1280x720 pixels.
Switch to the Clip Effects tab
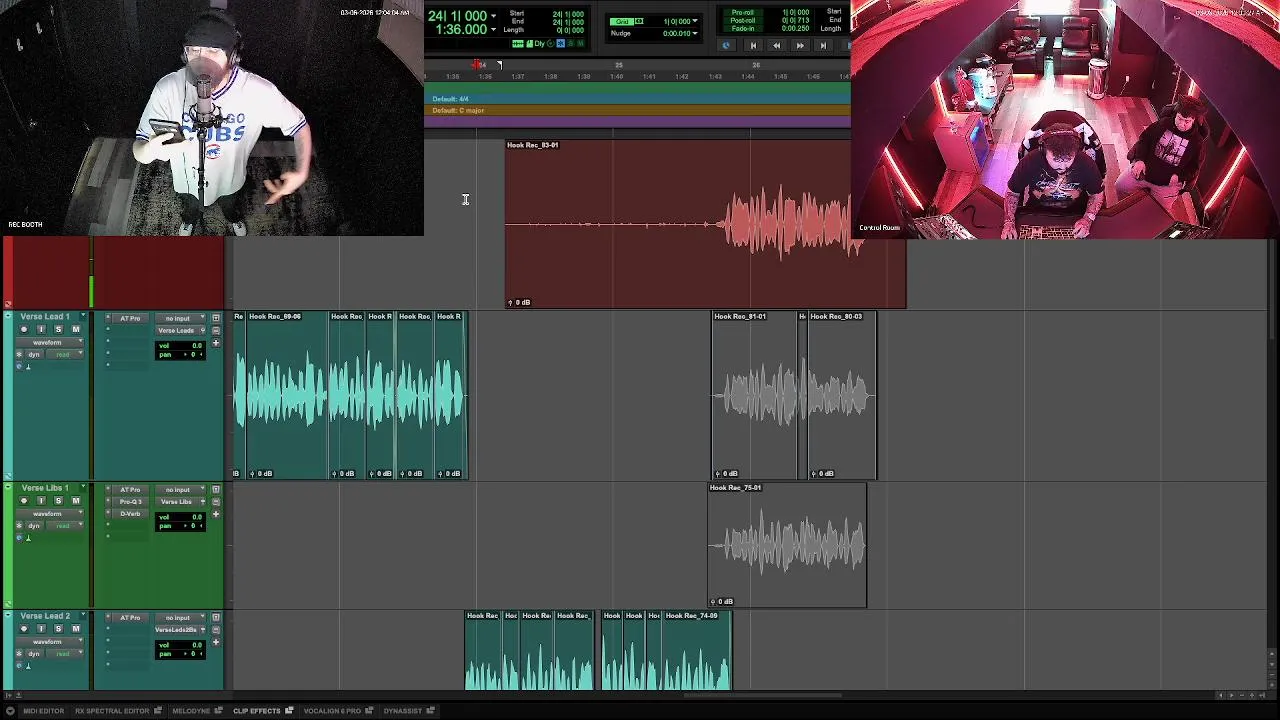pos(257,711)
